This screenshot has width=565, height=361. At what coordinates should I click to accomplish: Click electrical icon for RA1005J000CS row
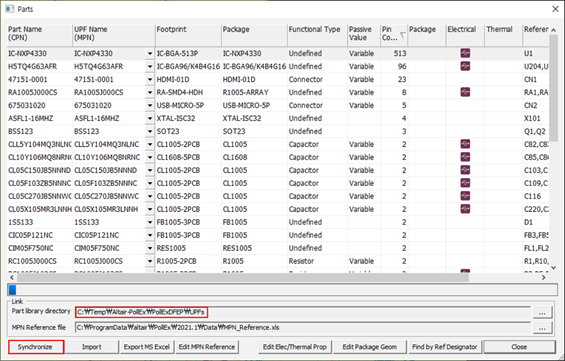pos(465,92)
